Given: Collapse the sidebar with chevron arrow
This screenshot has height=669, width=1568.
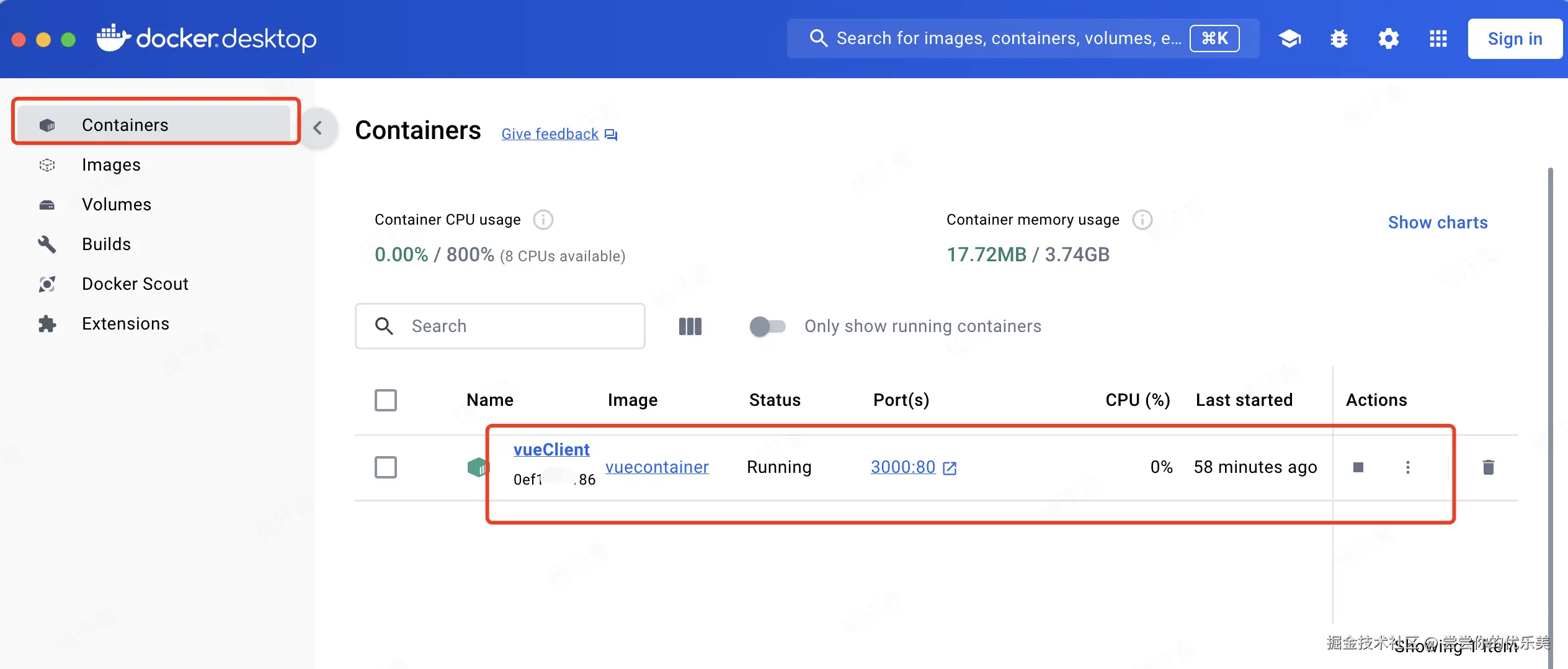Looking at the screenshot, I should pyautogui.click(x=318, y=128).
